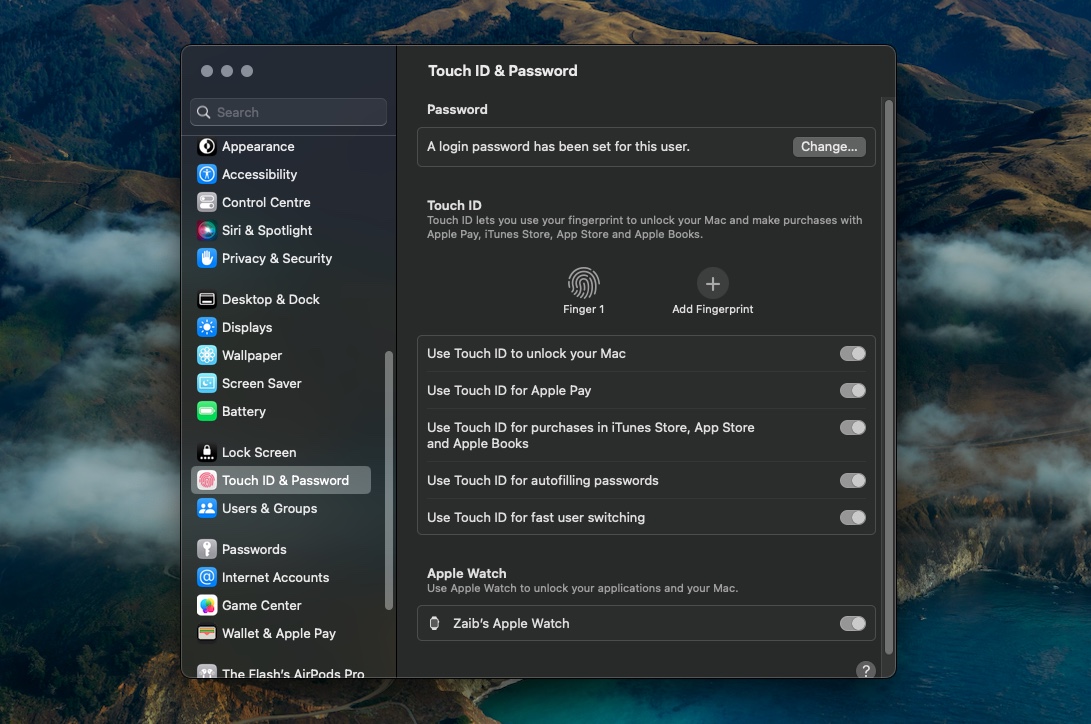Click the Lock Screen icon
The width and height of the screenshot is (1091, 724).
[207, 452]
